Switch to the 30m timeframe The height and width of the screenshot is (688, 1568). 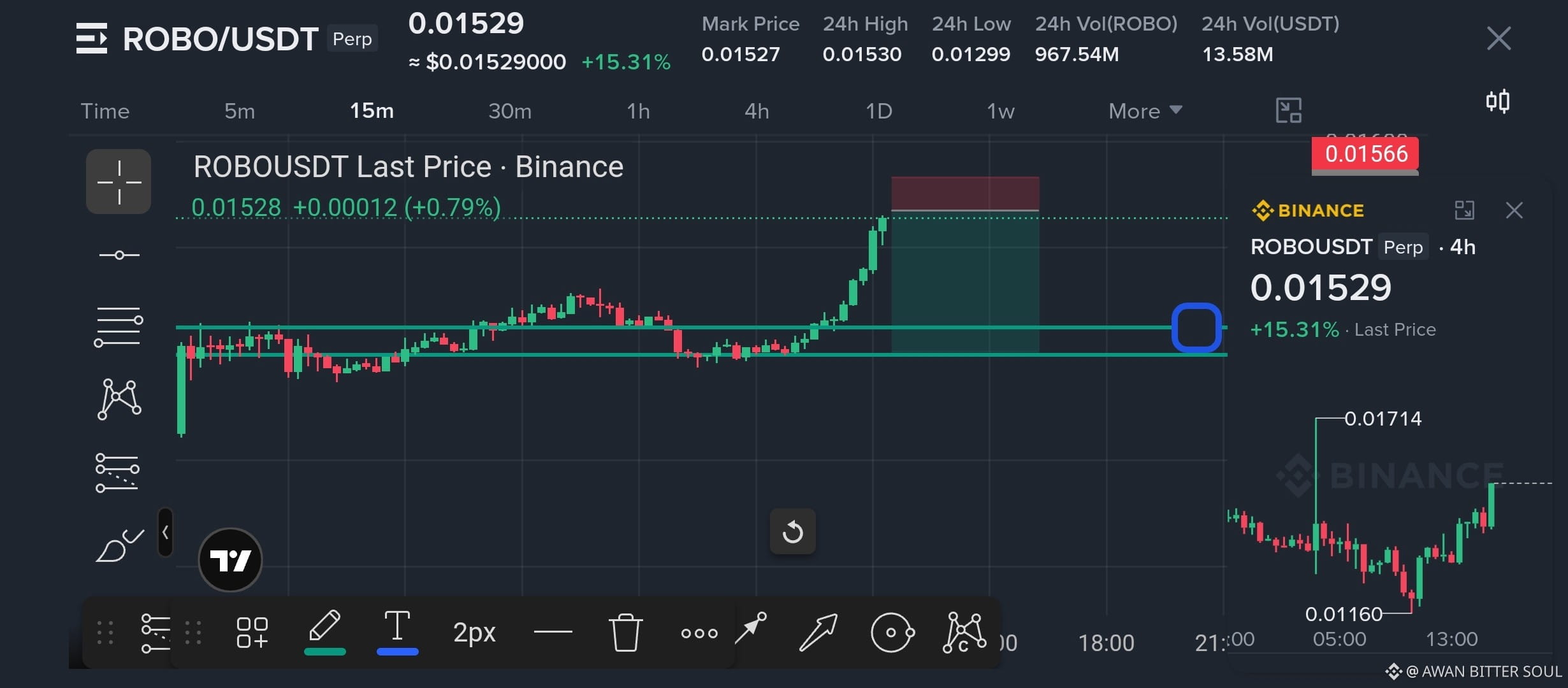(510, 111)
